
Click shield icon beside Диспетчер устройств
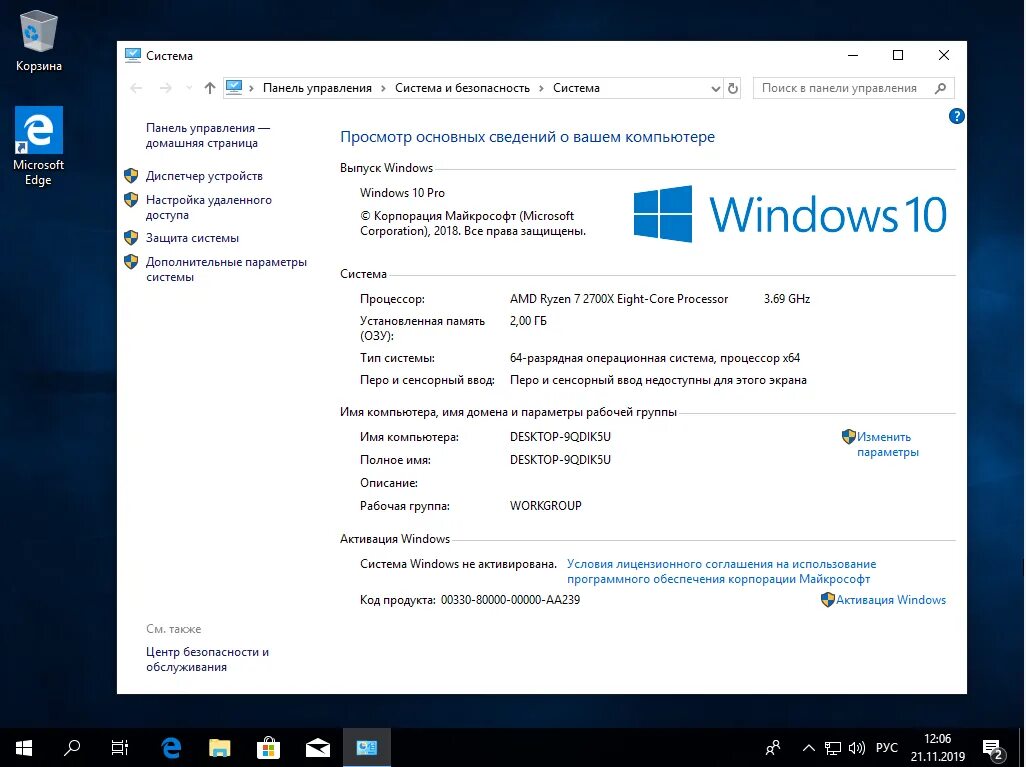131,175
